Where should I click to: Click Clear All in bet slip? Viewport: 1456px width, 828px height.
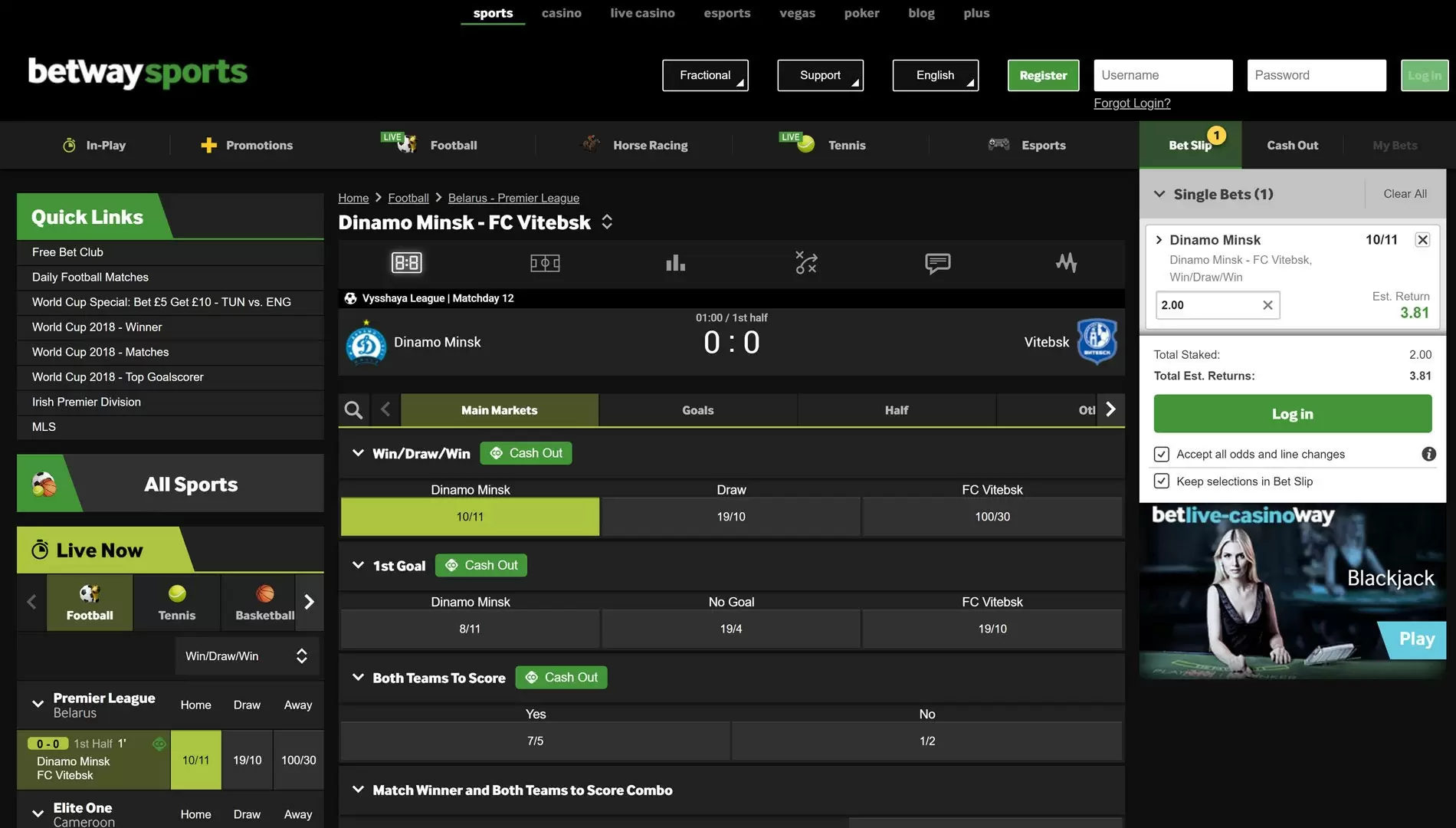1405,194
